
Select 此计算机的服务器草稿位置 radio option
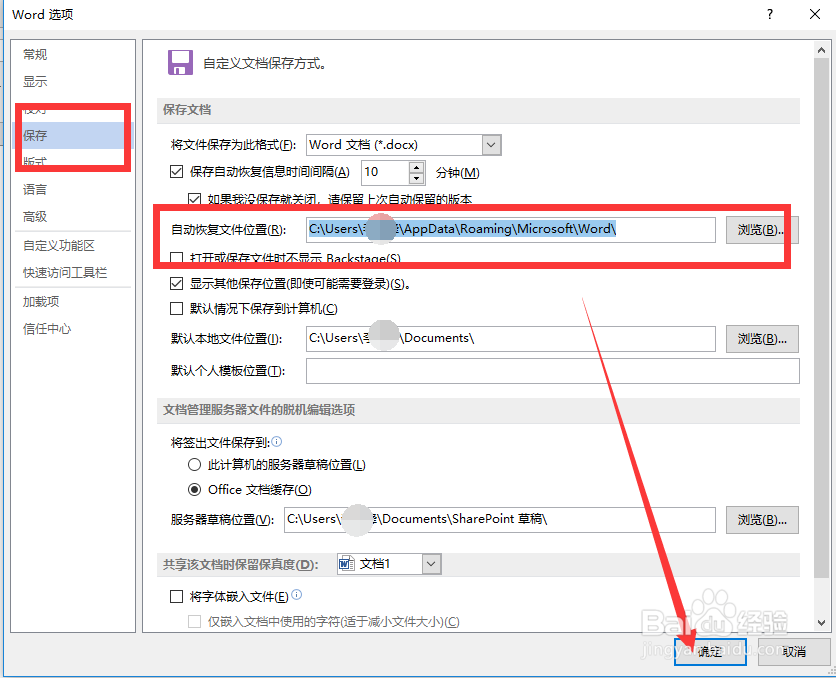(x=195, y=464)
